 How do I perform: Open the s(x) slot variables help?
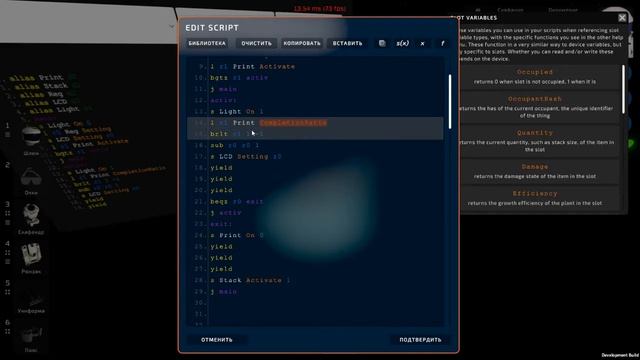coord(402,43)
